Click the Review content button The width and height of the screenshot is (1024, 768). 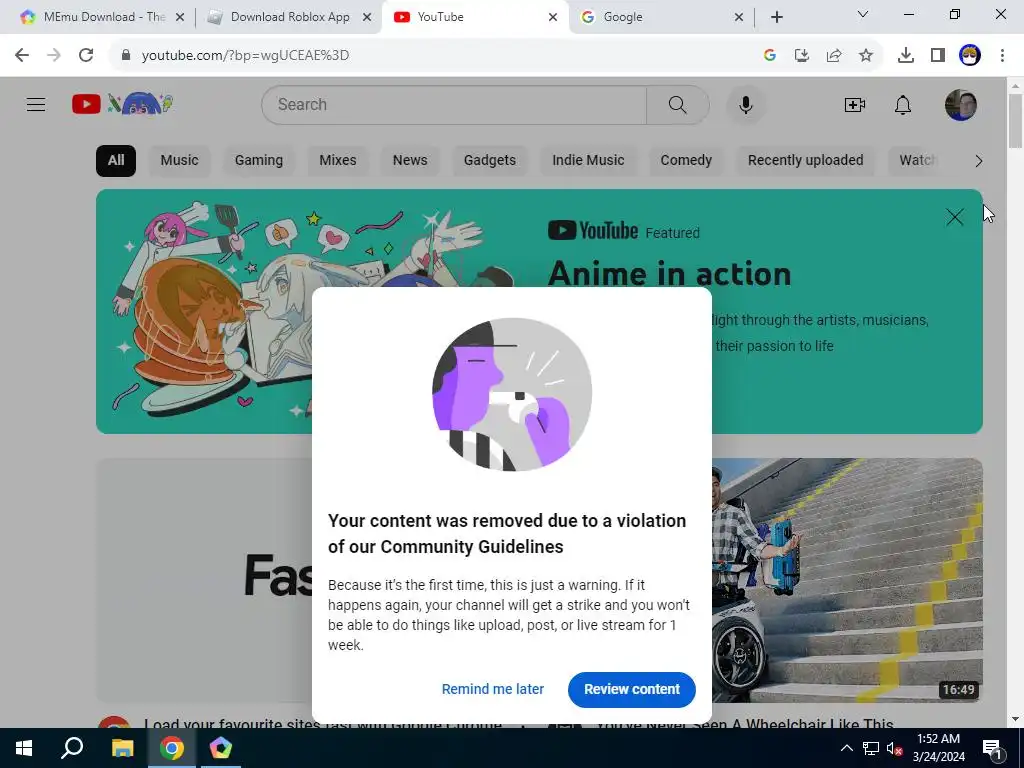click(632, 689)
